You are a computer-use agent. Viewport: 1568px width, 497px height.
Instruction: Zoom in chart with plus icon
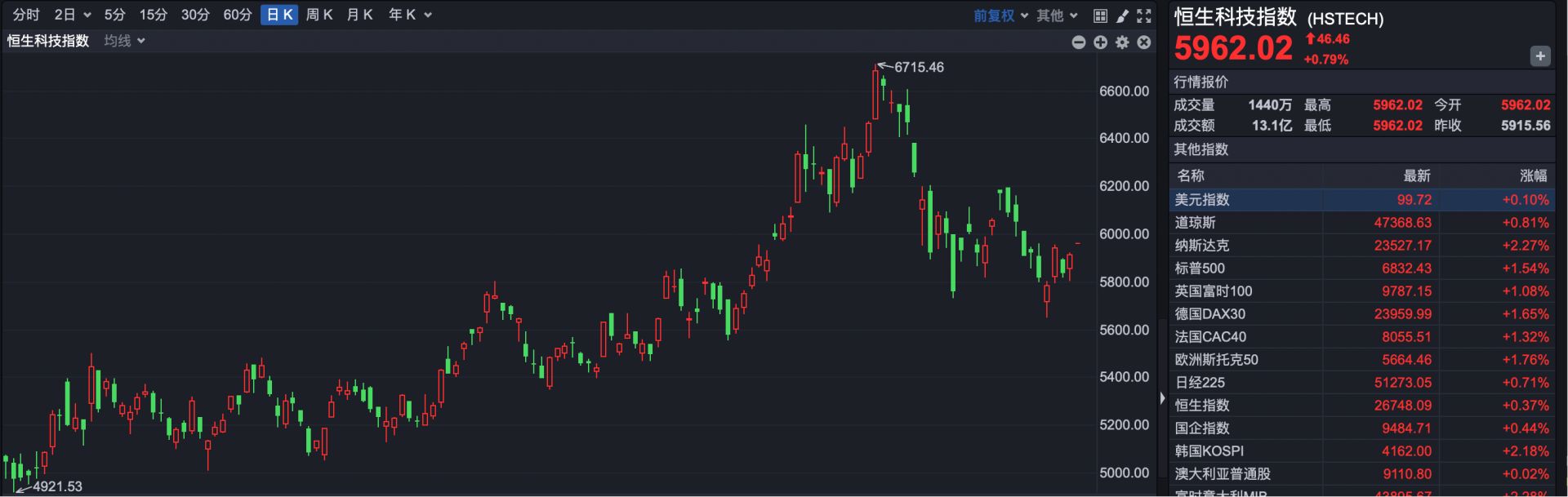[x=1100, y=42]
